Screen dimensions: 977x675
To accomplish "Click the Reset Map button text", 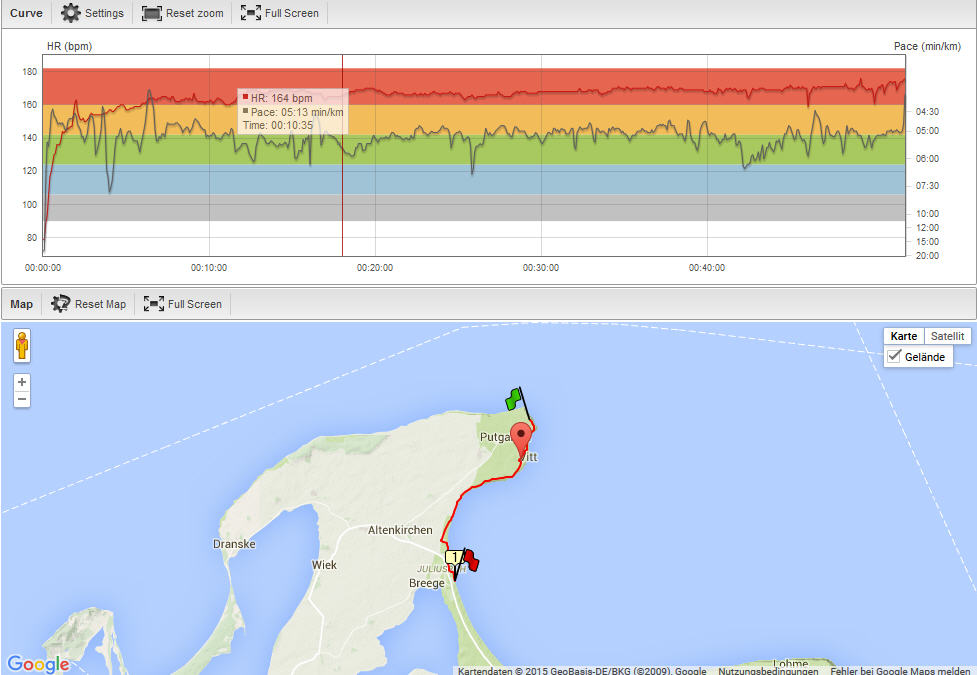I will click(100, 304).
